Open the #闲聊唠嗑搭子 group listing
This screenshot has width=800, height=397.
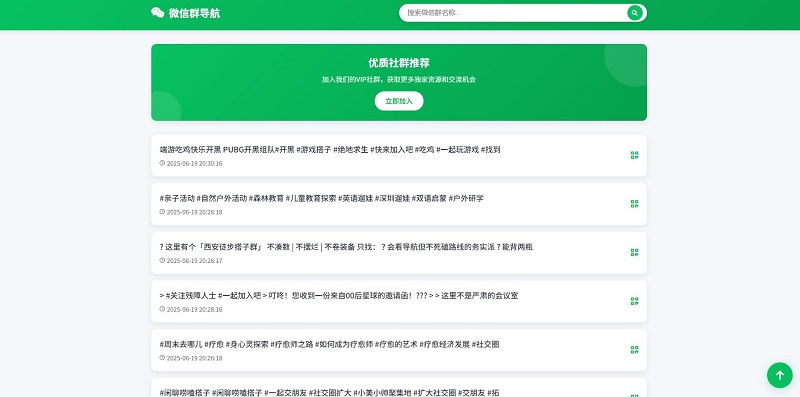click(x=329, y=392)
